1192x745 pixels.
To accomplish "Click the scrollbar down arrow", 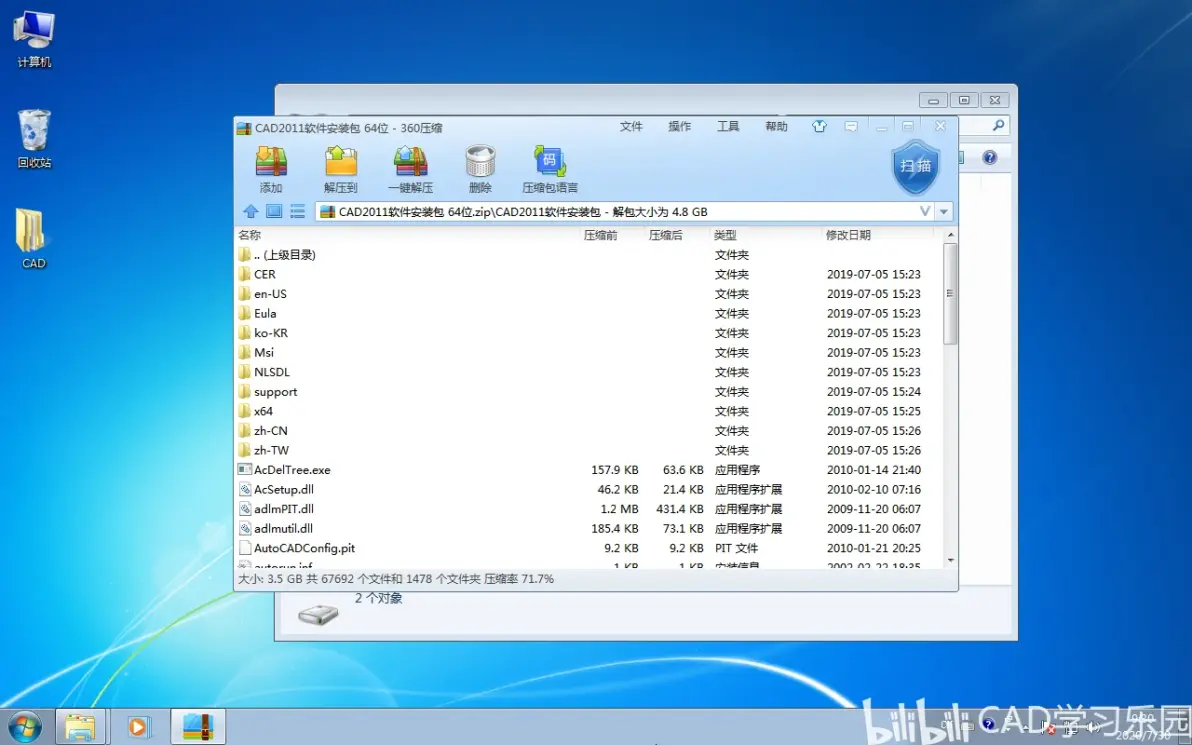I will coord(950,560).
